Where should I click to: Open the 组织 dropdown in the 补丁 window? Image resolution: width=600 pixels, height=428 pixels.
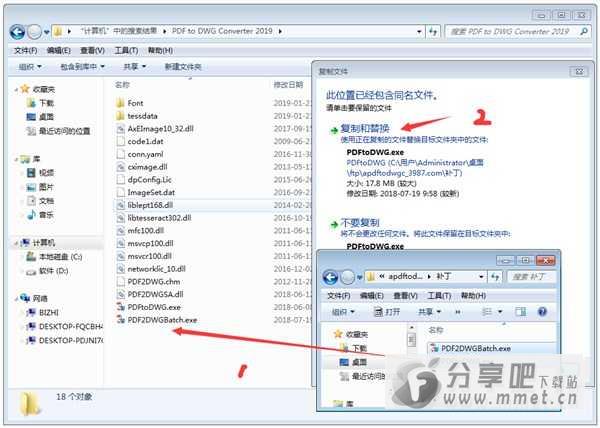343,312
